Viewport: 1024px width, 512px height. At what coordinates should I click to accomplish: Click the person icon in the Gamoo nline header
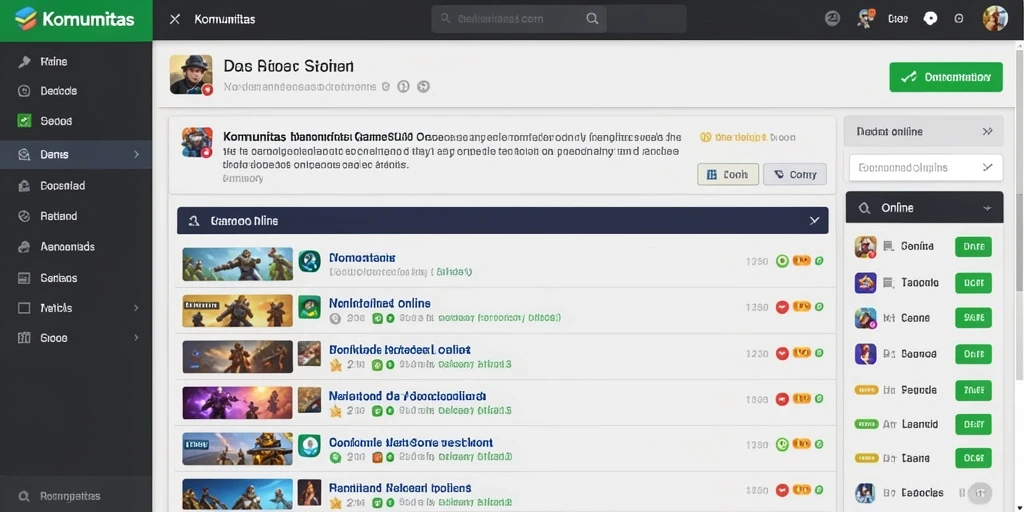click(193, 221)
